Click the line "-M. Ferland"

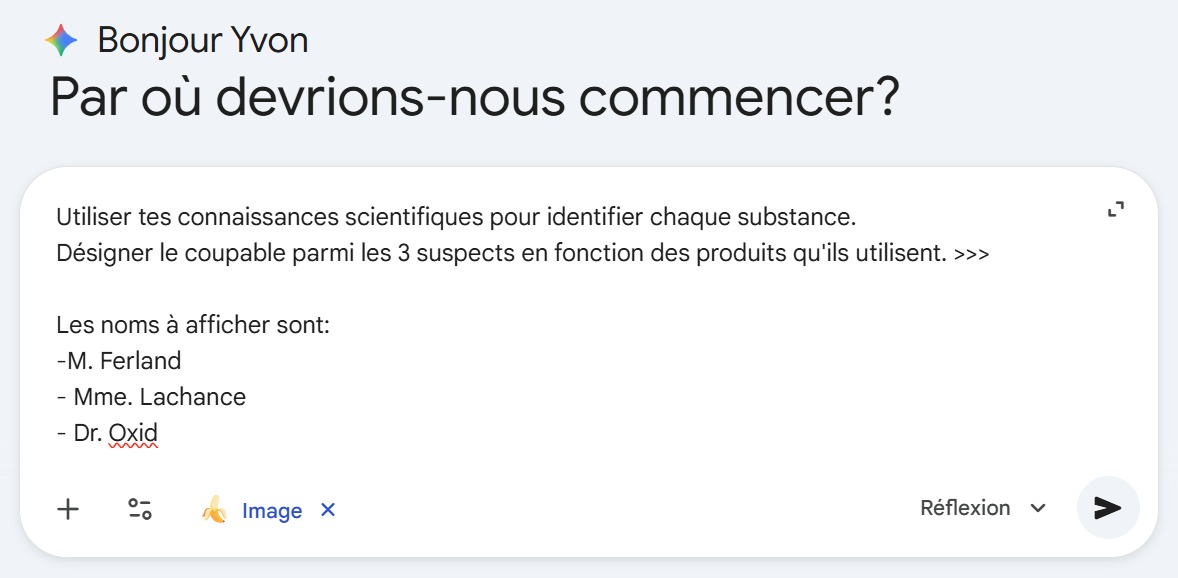click(x=120, y=360)
